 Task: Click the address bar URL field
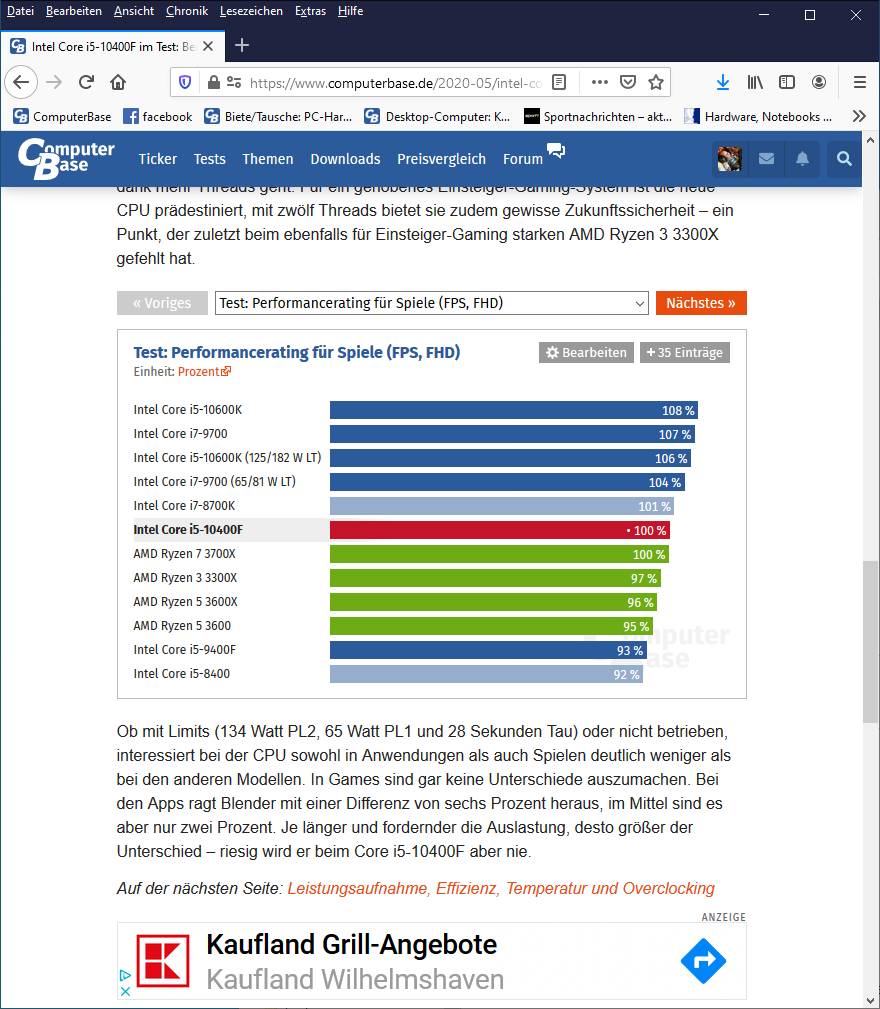pos(396,82)
